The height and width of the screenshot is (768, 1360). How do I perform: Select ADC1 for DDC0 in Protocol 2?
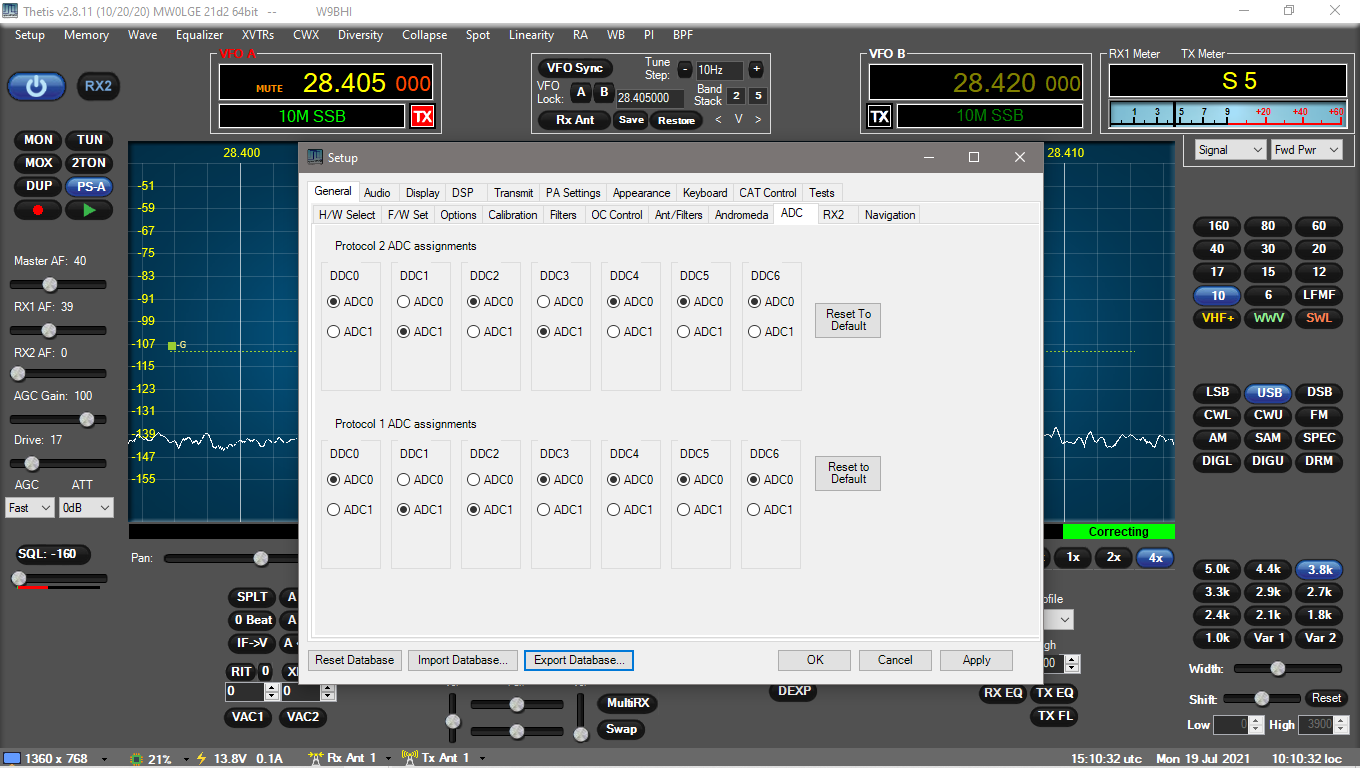(332, 332)
